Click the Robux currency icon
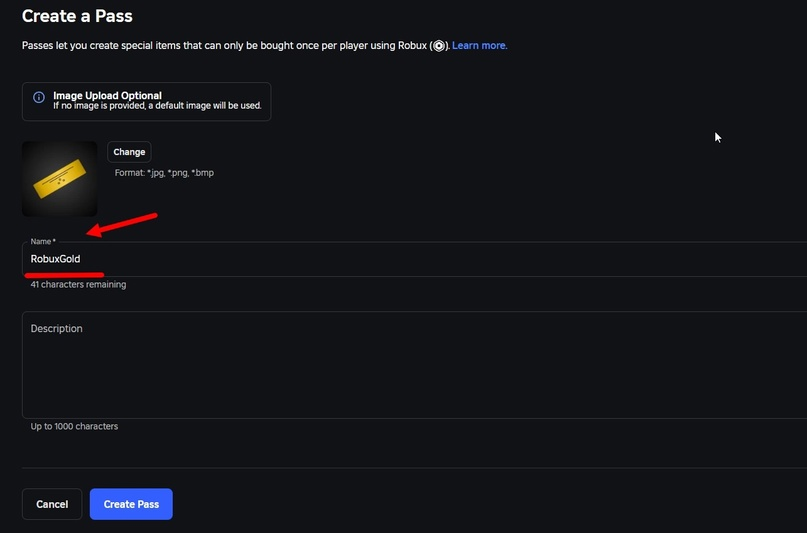 pos(438,46)
